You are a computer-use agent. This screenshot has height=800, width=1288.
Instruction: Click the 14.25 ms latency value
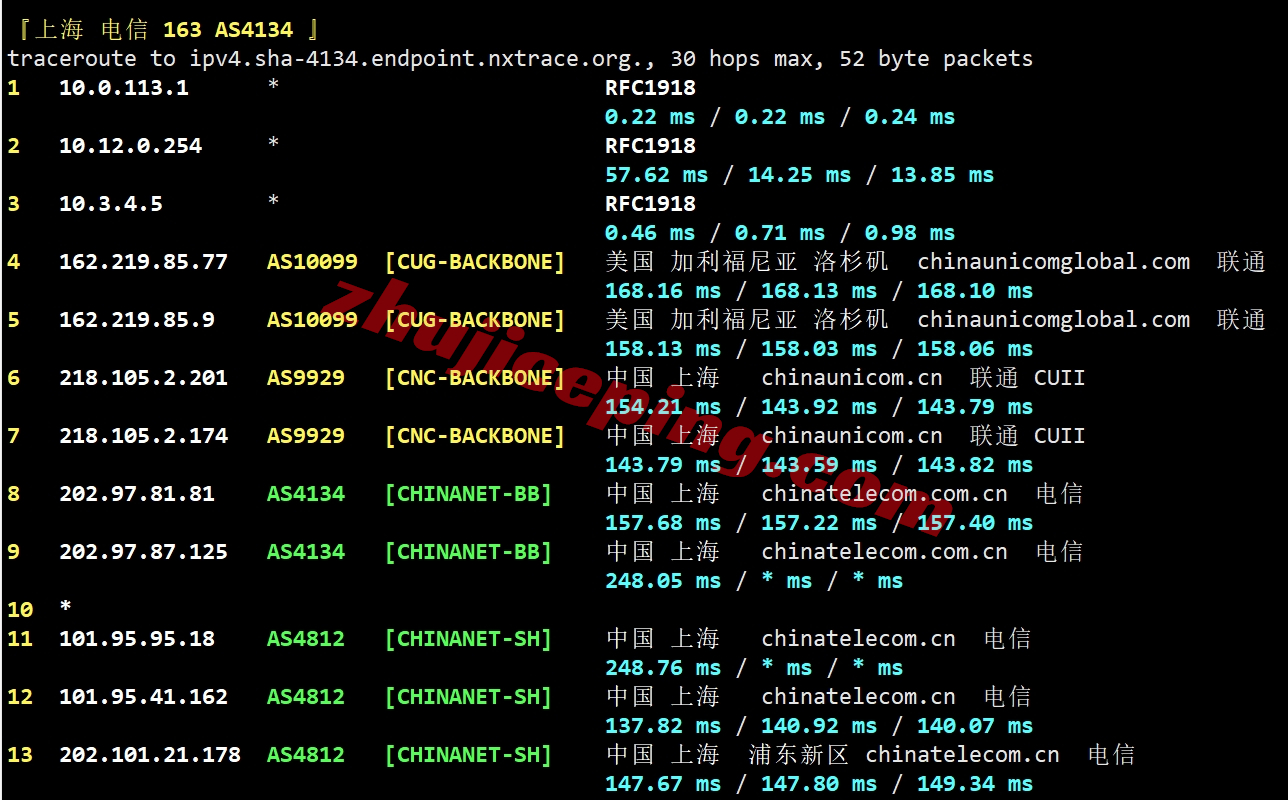(x=800, y=175)
